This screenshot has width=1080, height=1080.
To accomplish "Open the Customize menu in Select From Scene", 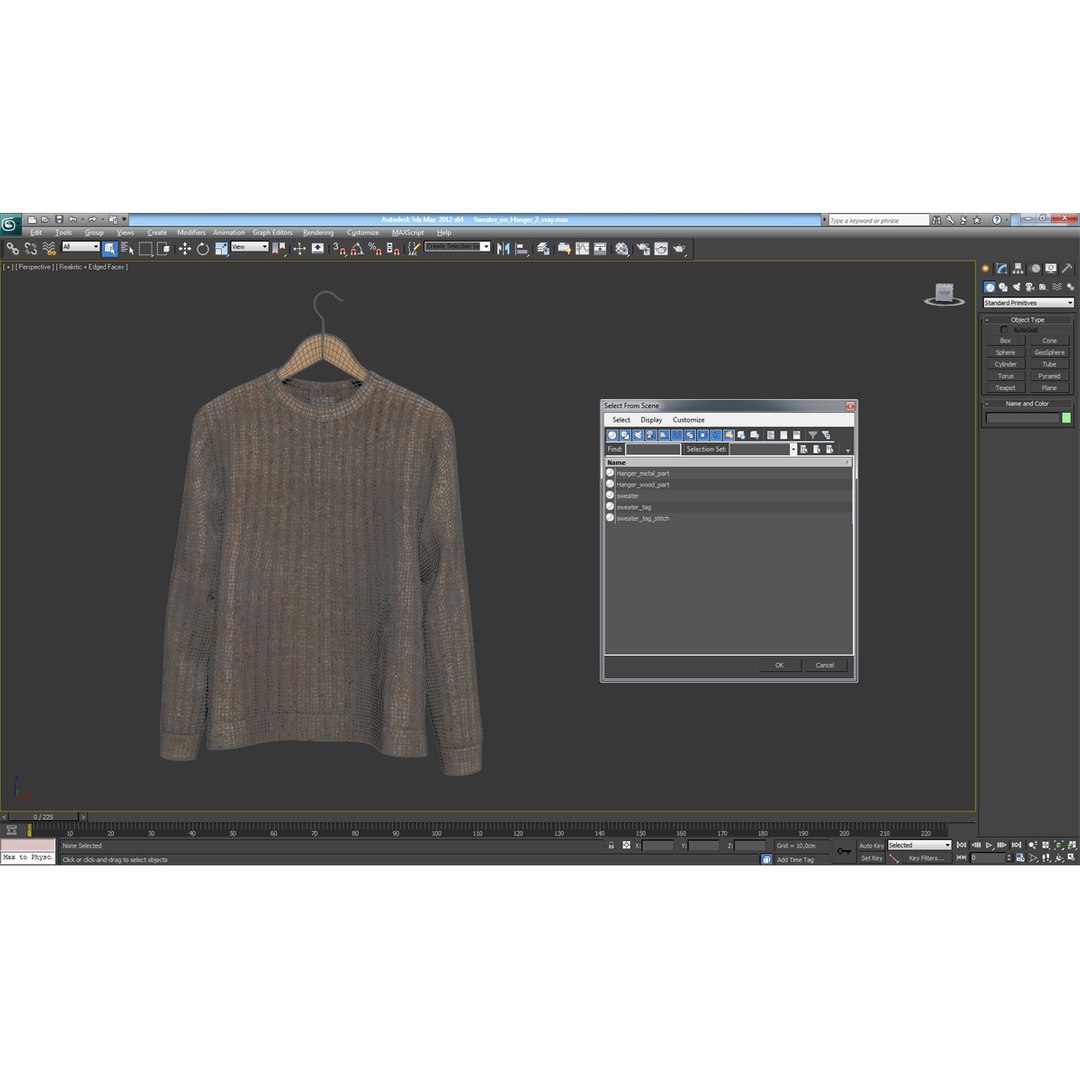I will click(688, 419).
